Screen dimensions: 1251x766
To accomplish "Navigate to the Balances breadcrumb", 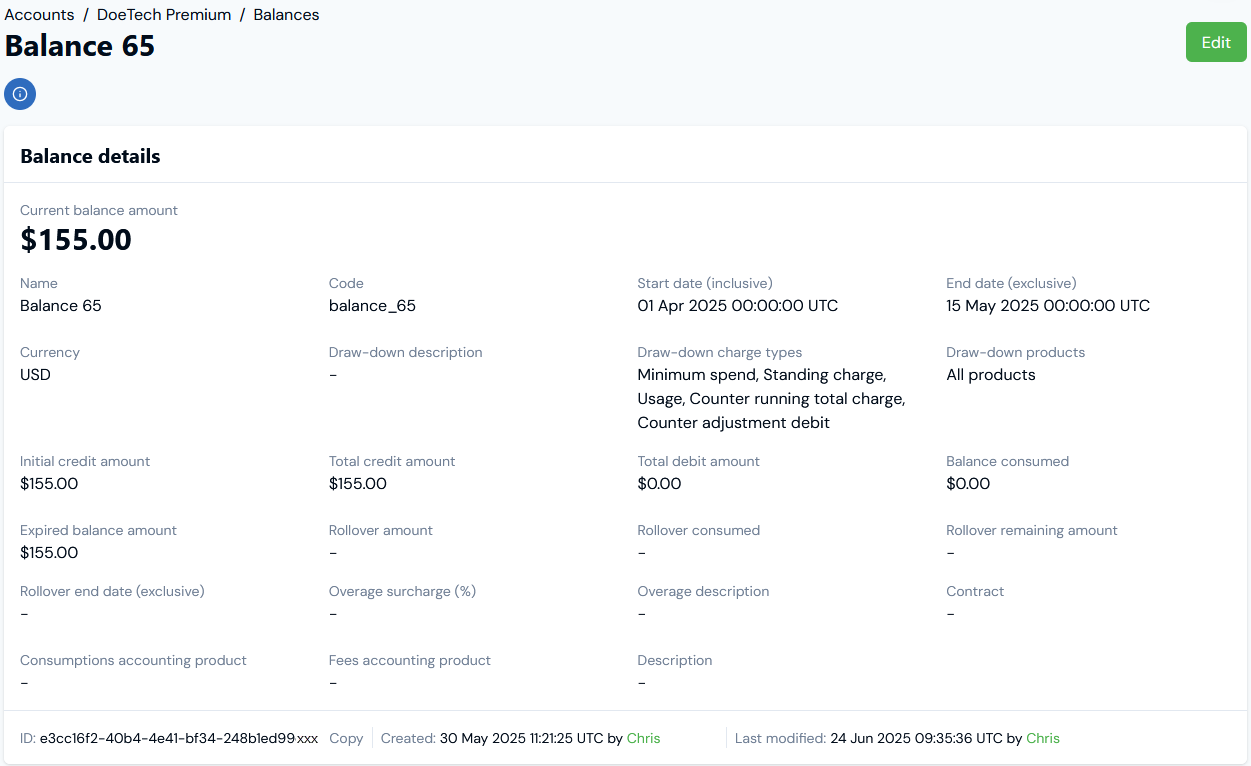I will [x=286, y=15].
